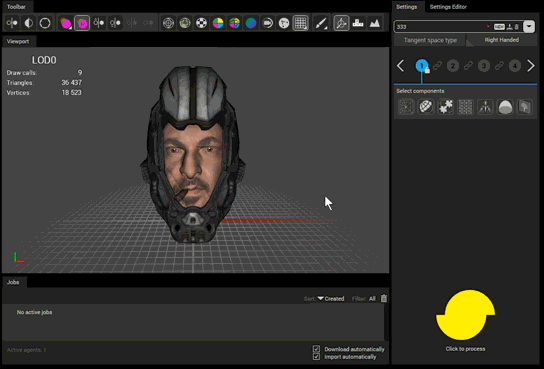Viewport: 544px width, 369px height.
Task: Select the wireframe sphere component icon
Action: [426, 107]
